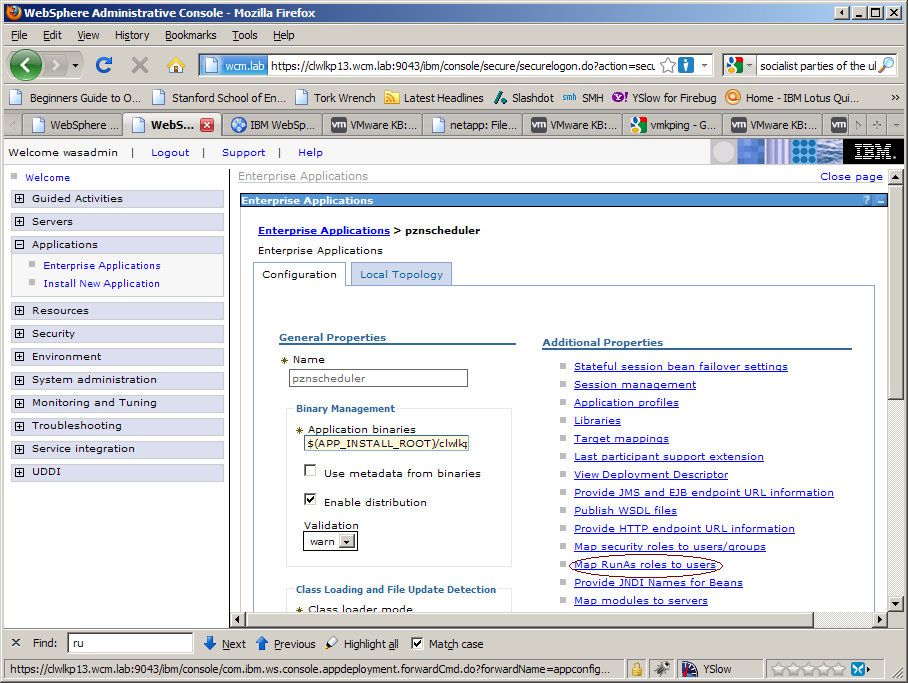
Task: Open Home - IBM Lotus Qui... bookmark
Action: pyautogui.click(x=793, y=98)
